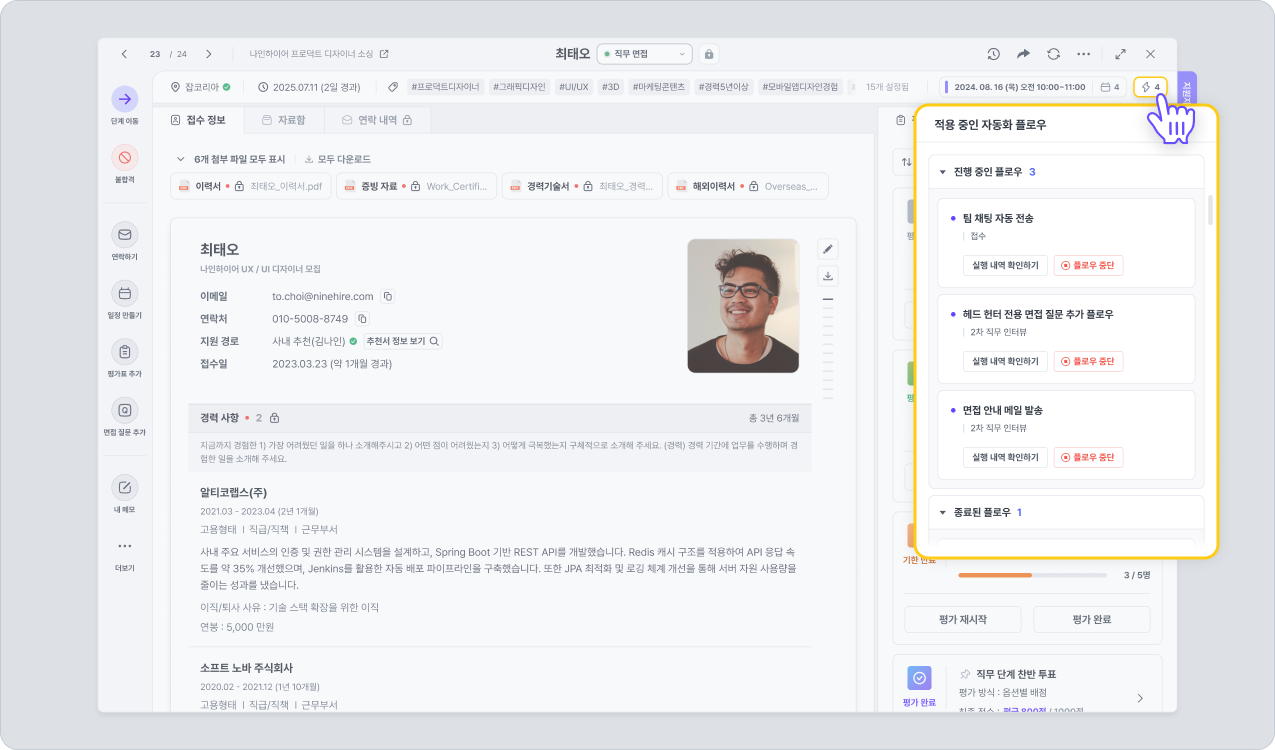1275x750 pixels.
Task: Open the 이력서 PDF attachment chip
Action: pos(250,186)
